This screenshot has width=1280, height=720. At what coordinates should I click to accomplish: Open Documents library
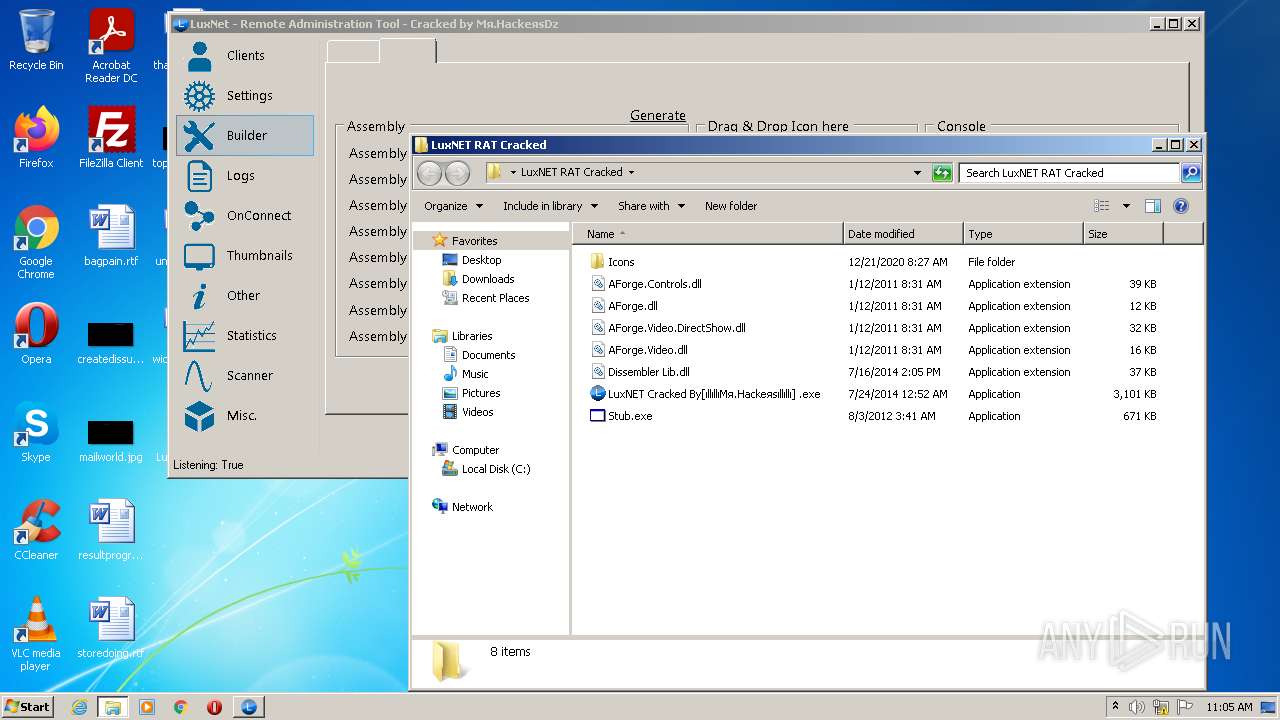click(488, 355)
